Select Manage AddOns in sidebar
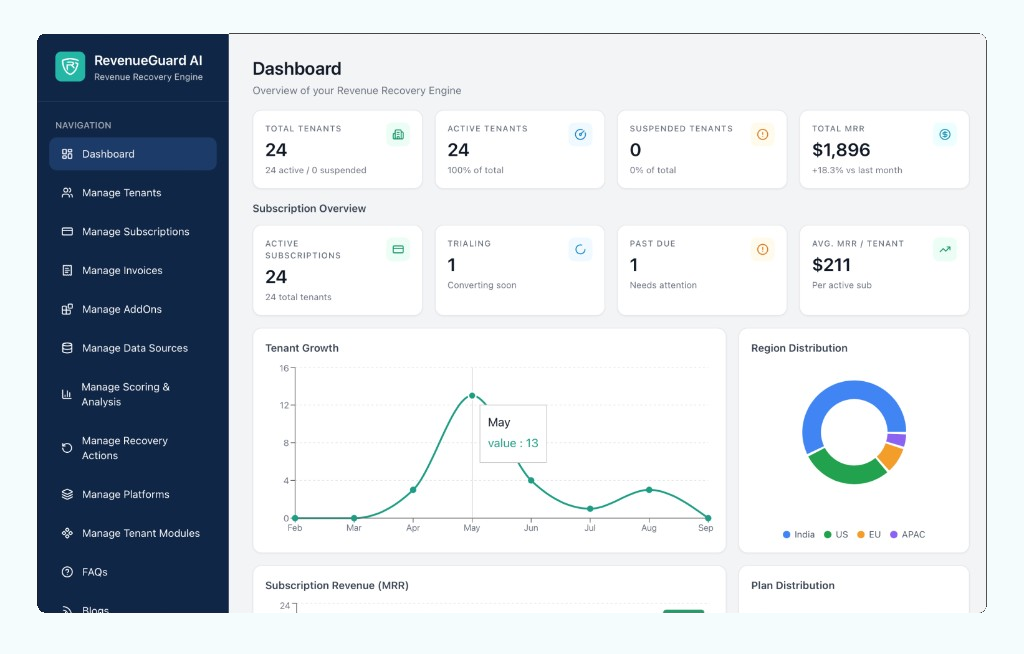Screen dimensions: 1024x654 coord(133,309)
